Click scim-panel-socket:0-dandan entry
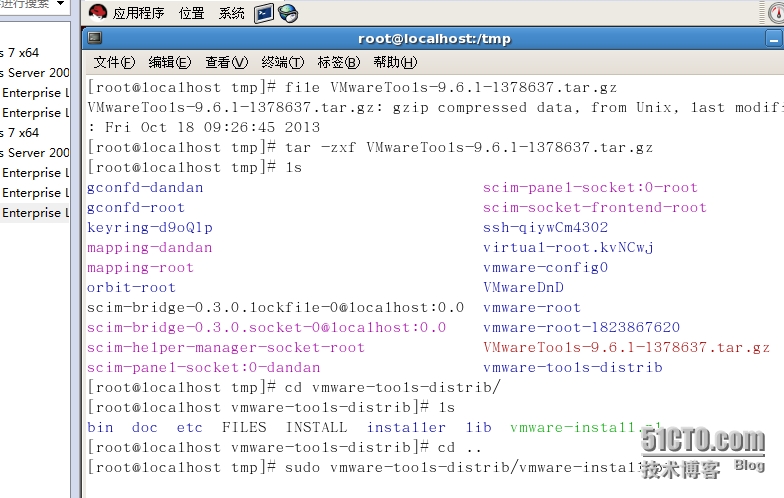This screenshot has width=784, height=498. point(204,368)
